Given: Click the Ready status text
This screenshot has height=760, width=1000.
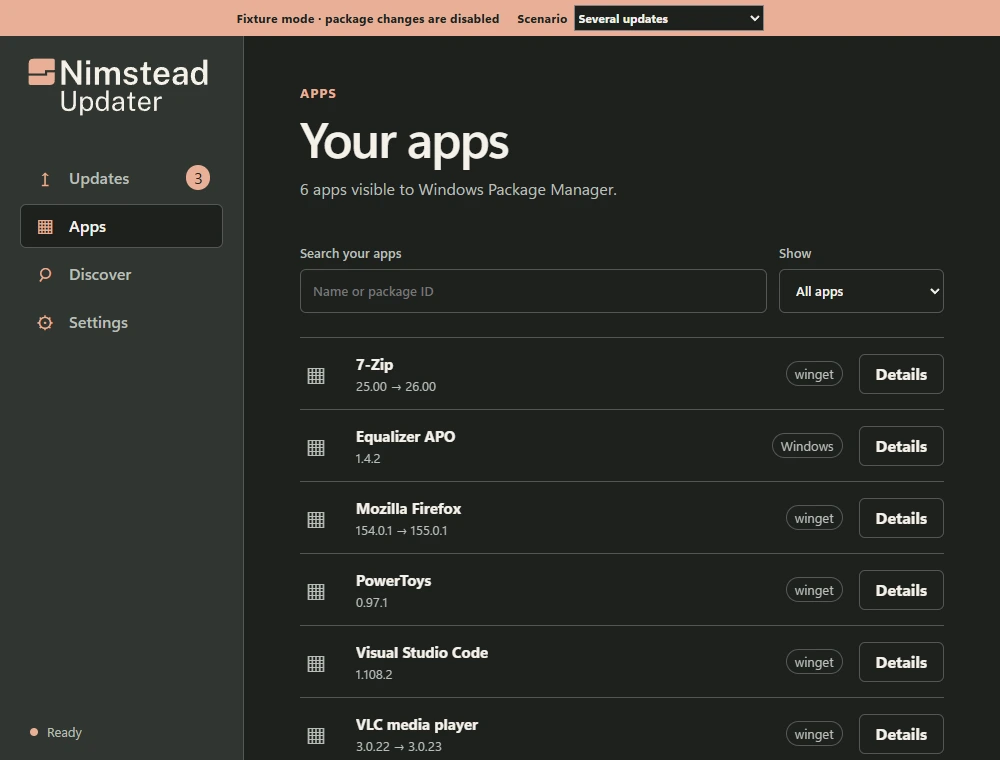Looking at the screenshot, I should (x=64, y=733).
